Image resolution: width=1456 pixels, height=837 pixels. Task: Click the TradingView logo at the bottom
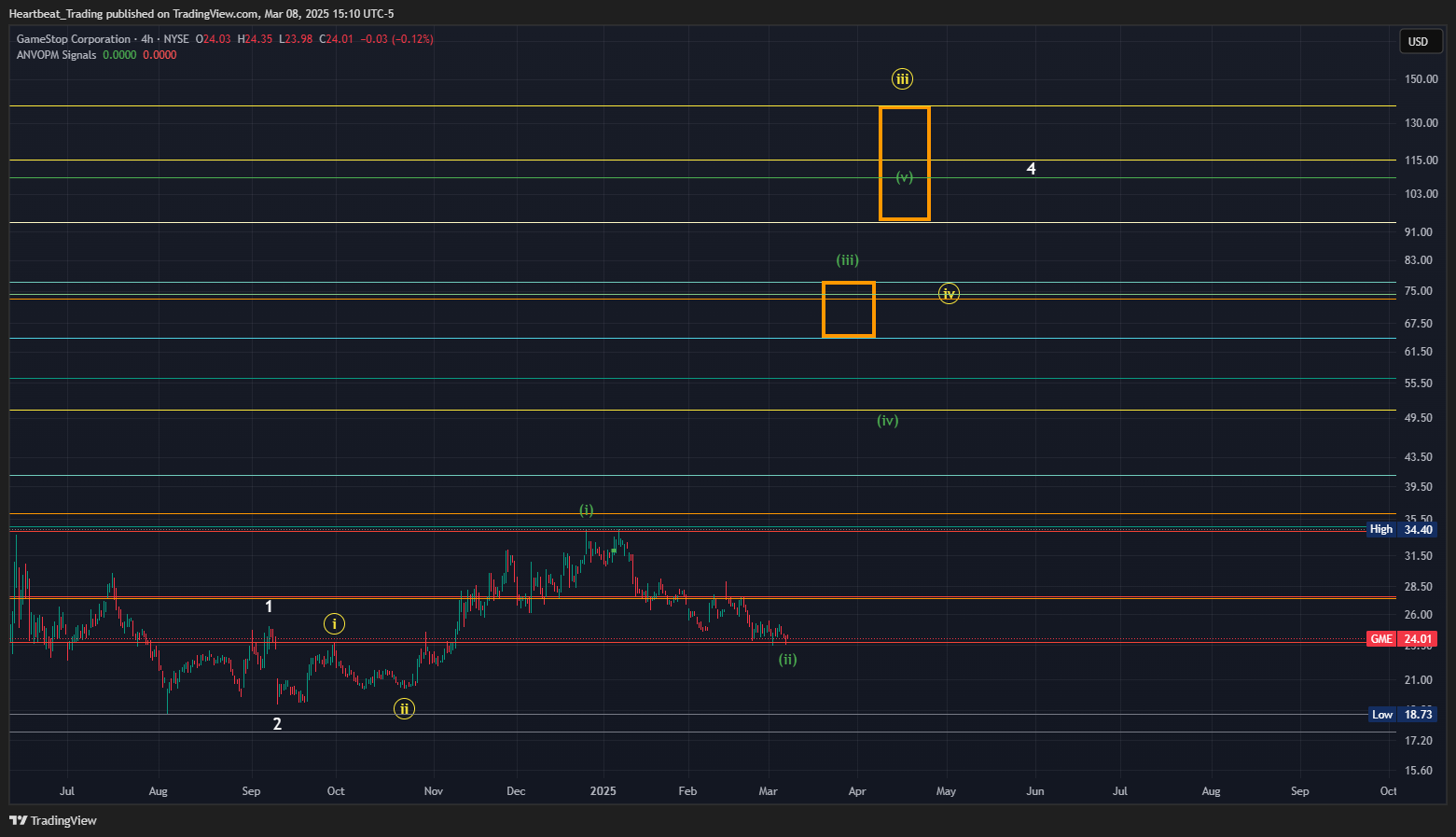tap(53, 820)
